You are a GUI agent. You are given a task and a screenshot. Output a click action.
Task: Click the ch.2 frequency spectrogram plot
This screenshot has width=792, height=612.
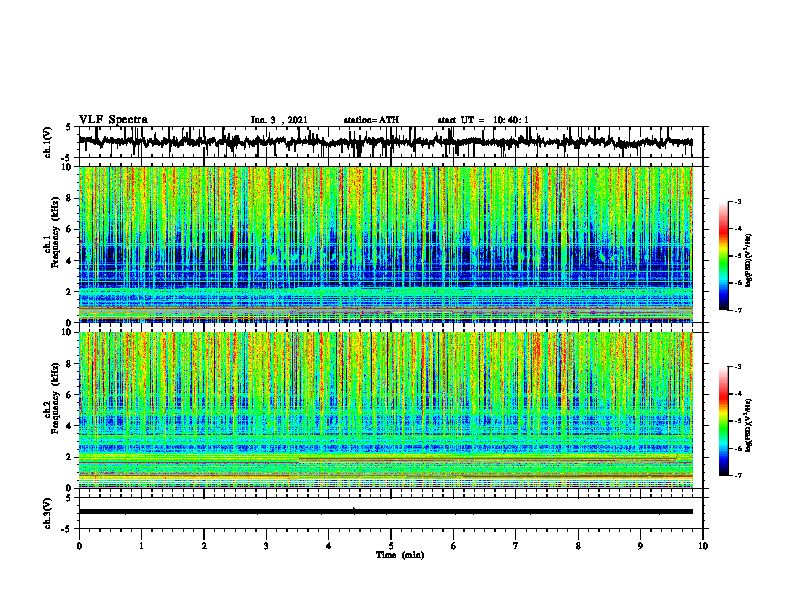click(x=385, y=410)
